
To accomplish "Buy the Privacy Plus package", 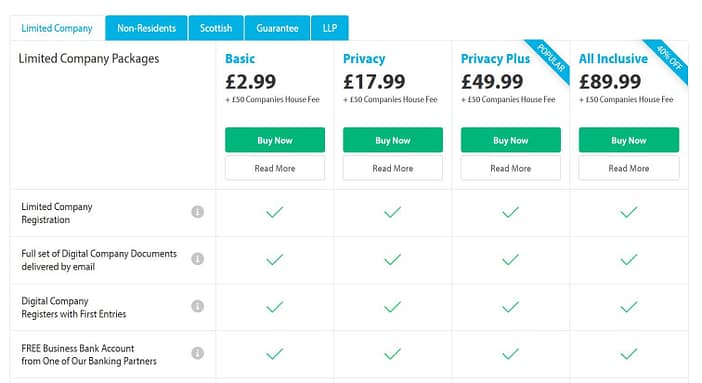I will tap(510, 140).
